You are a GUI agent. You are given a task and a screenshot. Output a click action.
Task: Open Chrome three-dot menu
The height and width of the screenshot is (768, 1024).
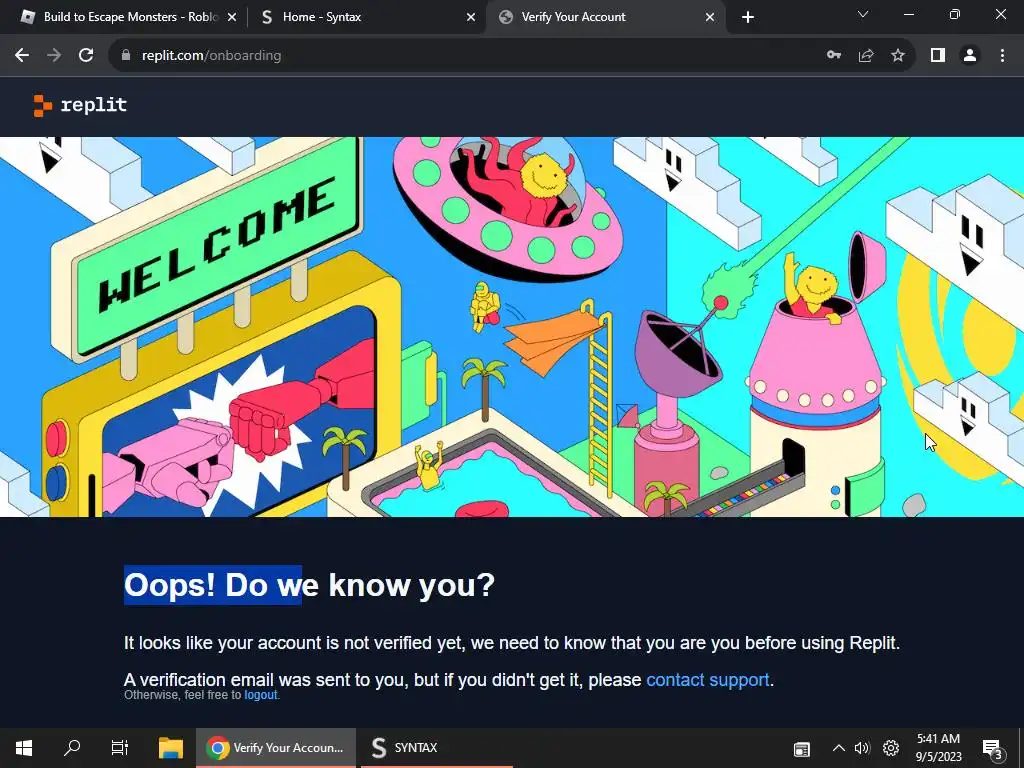pyautogui.click(x=1002, y=56)
